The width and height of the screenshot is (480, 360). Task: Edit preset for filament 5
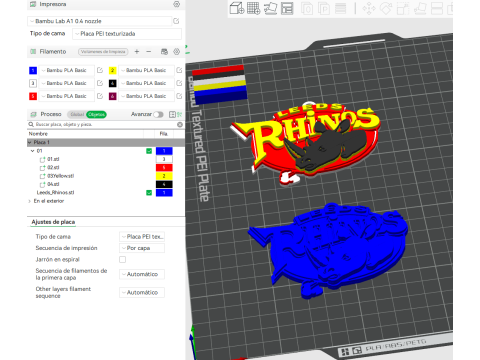pos(100,96)
